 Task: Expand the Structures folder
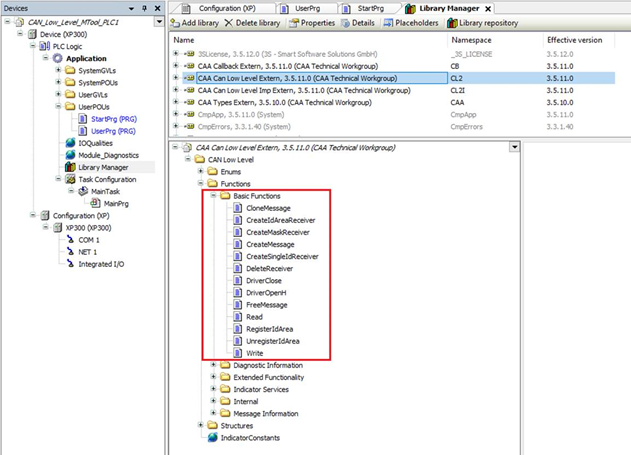(x=198, y=425)
